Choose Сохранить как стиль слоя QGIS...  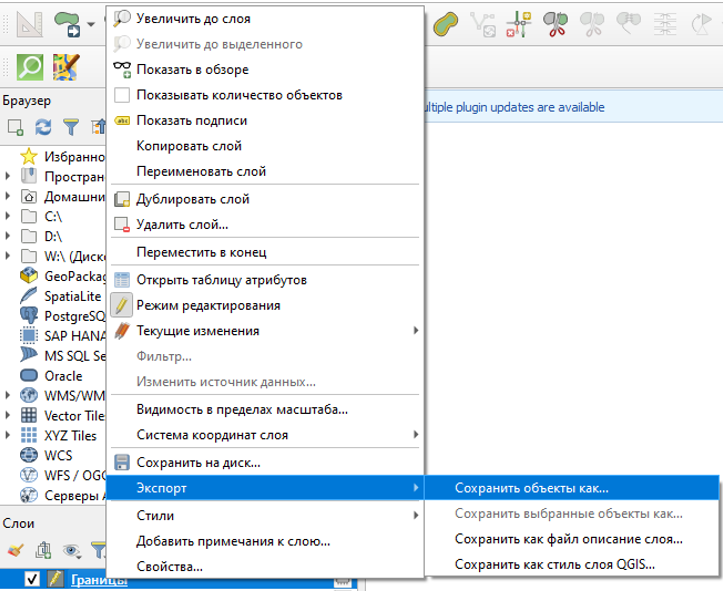click(x=556, y=565)
